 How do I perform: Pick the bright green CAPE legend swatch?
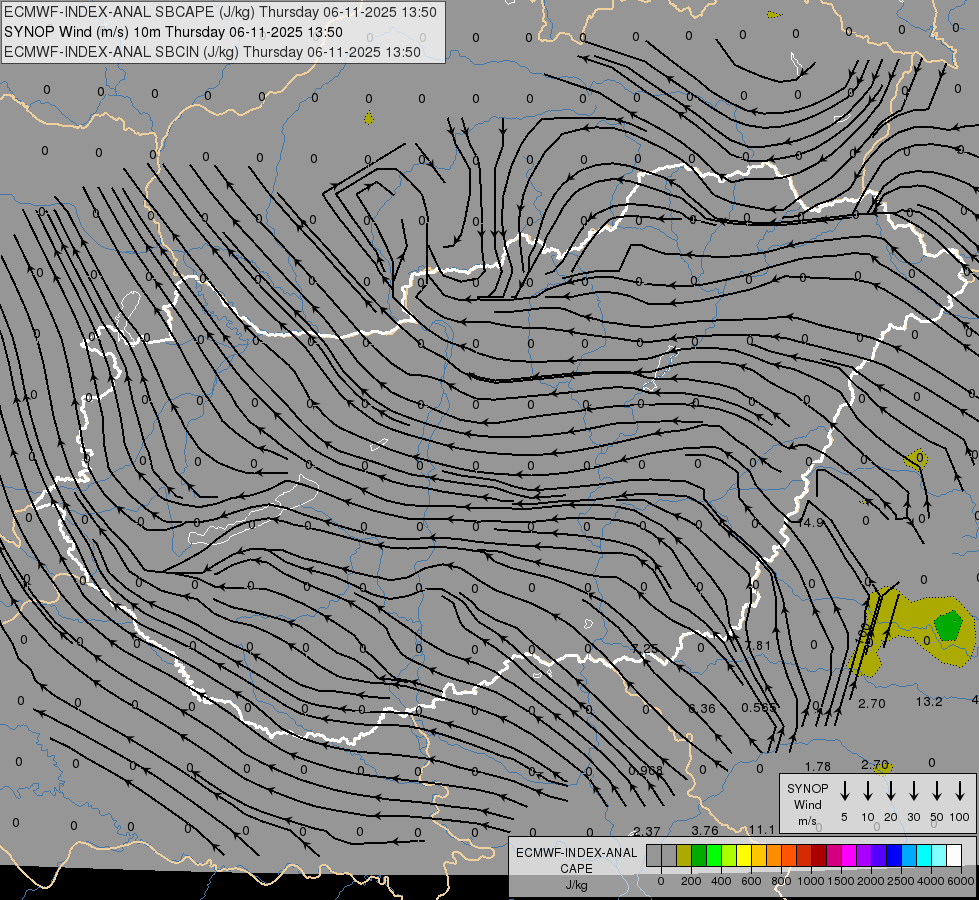click(714, 855)
